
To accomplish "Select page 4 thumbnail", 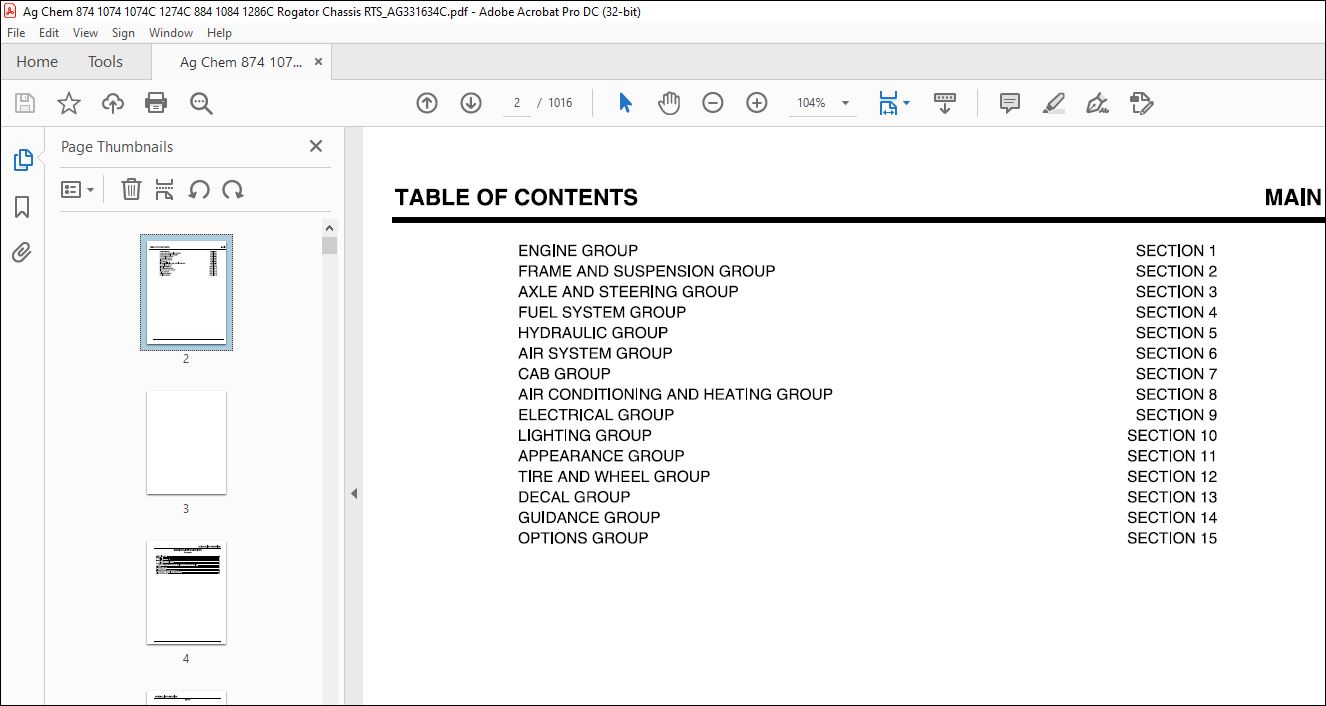I will [186, 593].
